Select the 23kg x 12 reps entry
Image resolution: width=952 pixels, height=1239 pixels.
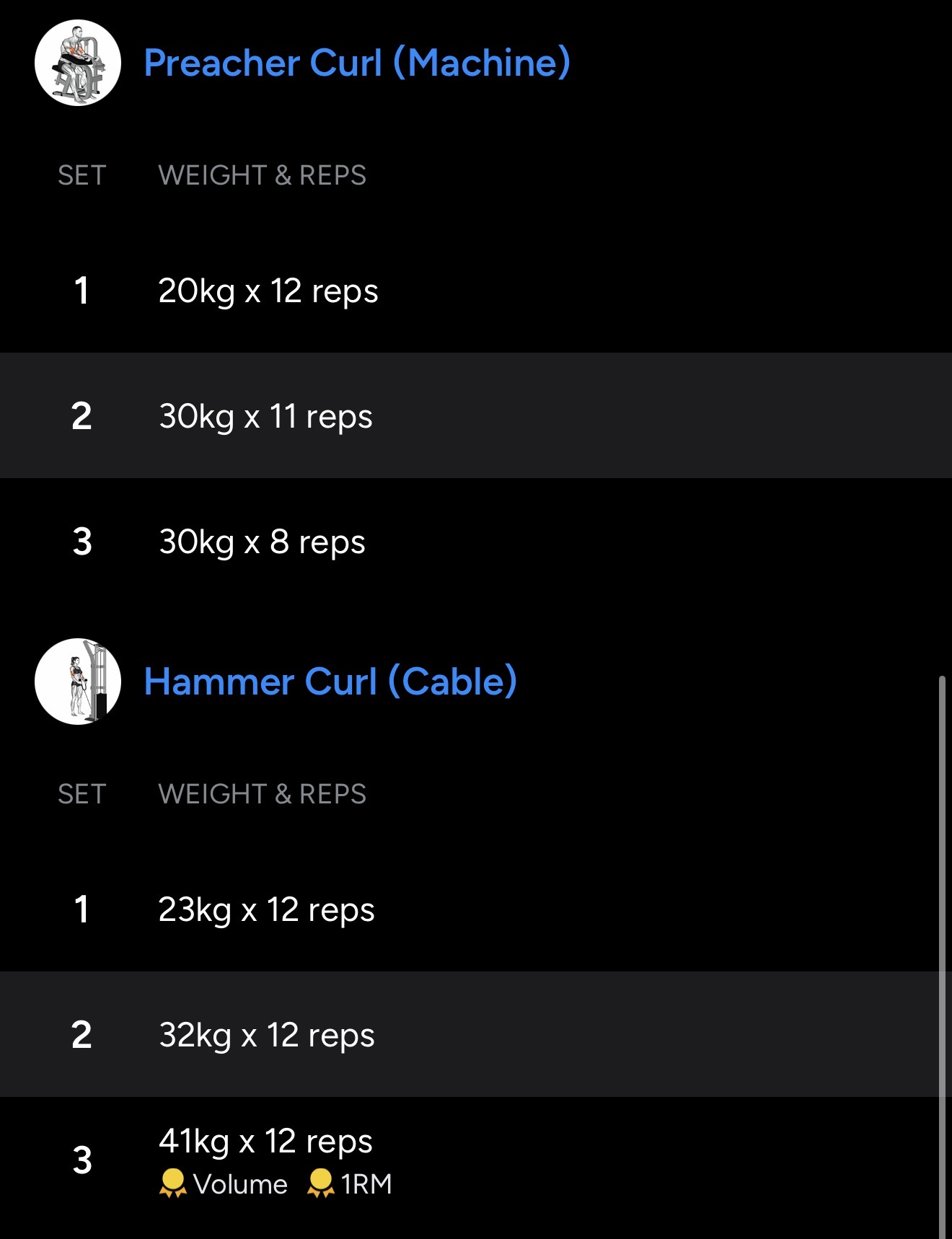pyautogui.click(x=266, y=910)
